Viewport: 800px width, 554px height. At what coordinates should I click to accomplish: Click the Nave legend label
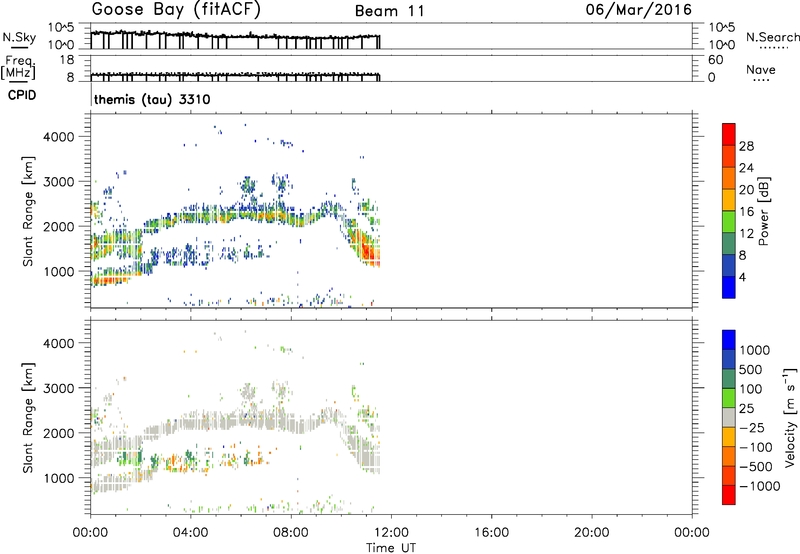click(x=761, y=69)
